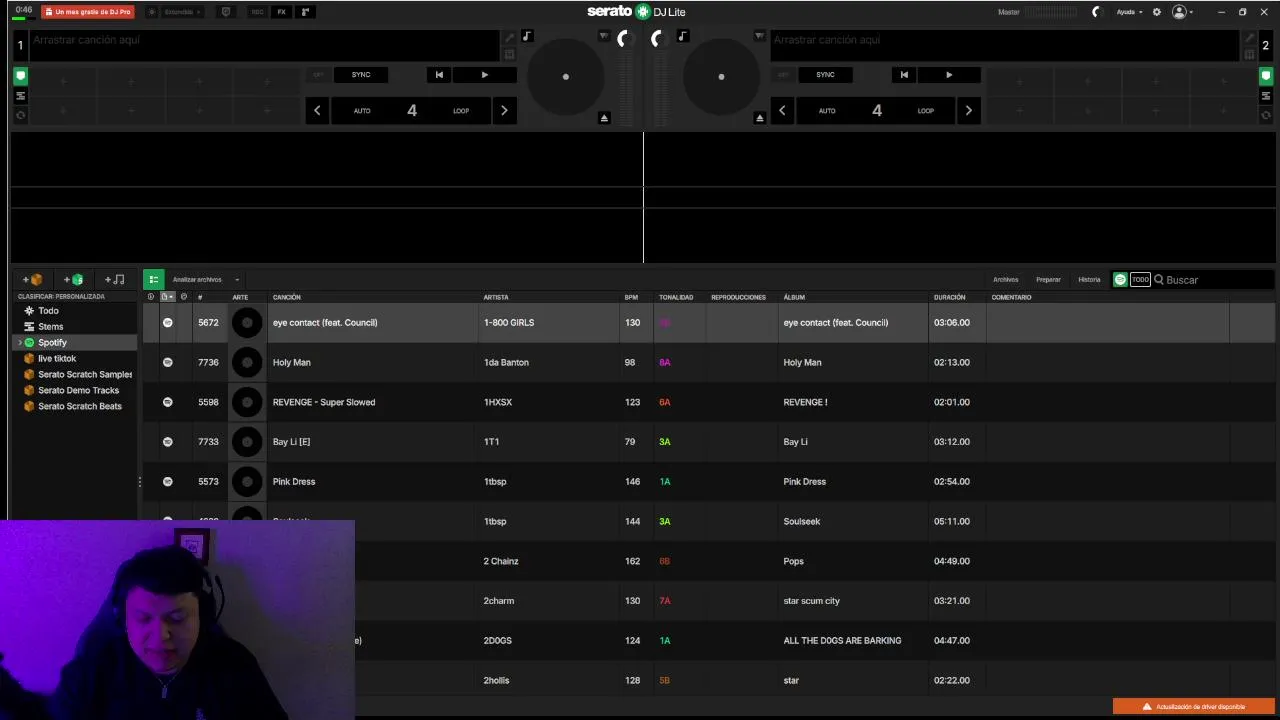Jump to track start on deck 2
This screenshot has height=720, width=1280.
point(904,75)
